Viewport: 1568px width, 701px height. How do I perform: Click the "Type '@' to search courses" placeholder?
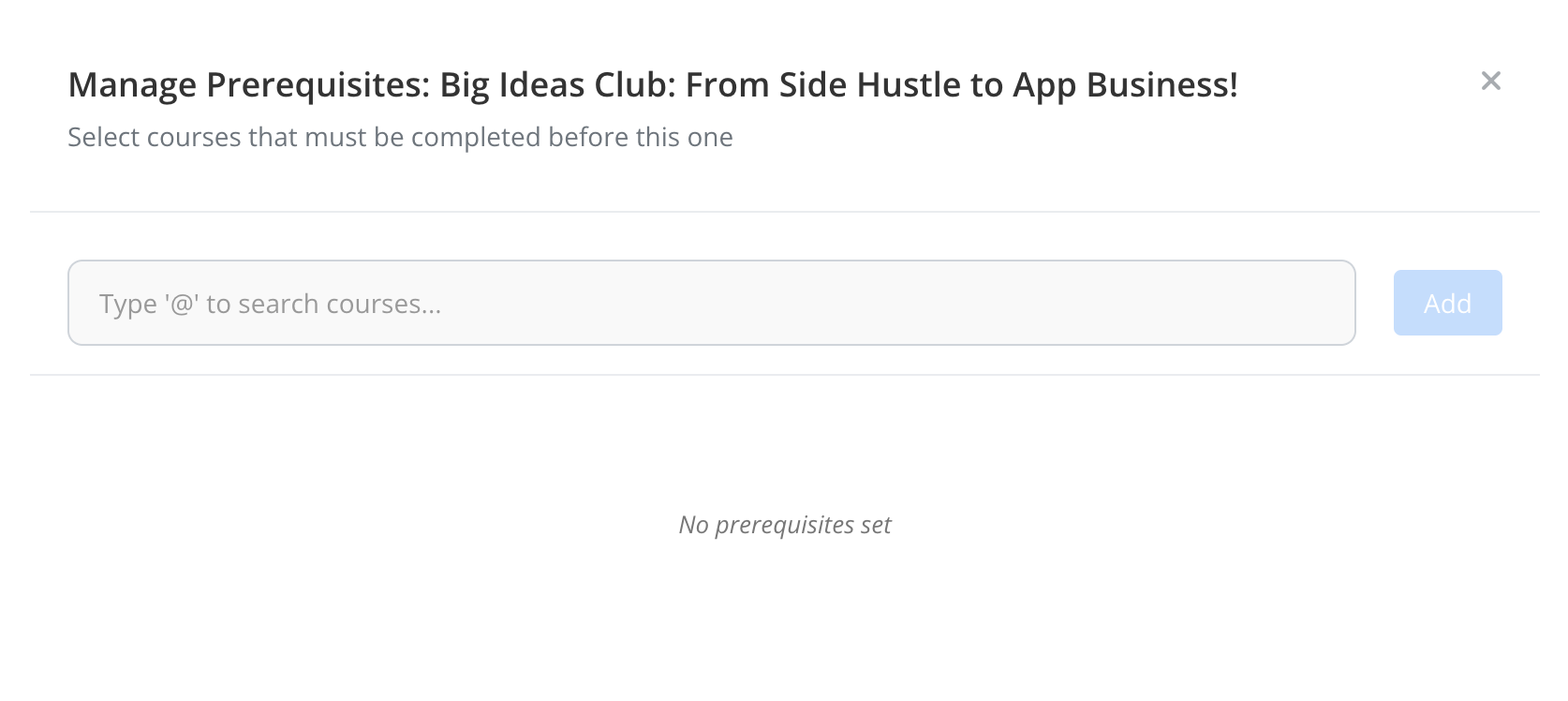coord(270,304)
